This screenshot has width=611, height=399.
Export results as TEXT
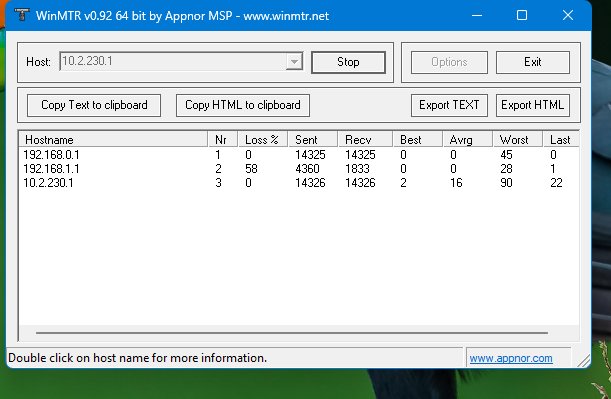coord(449,105)
